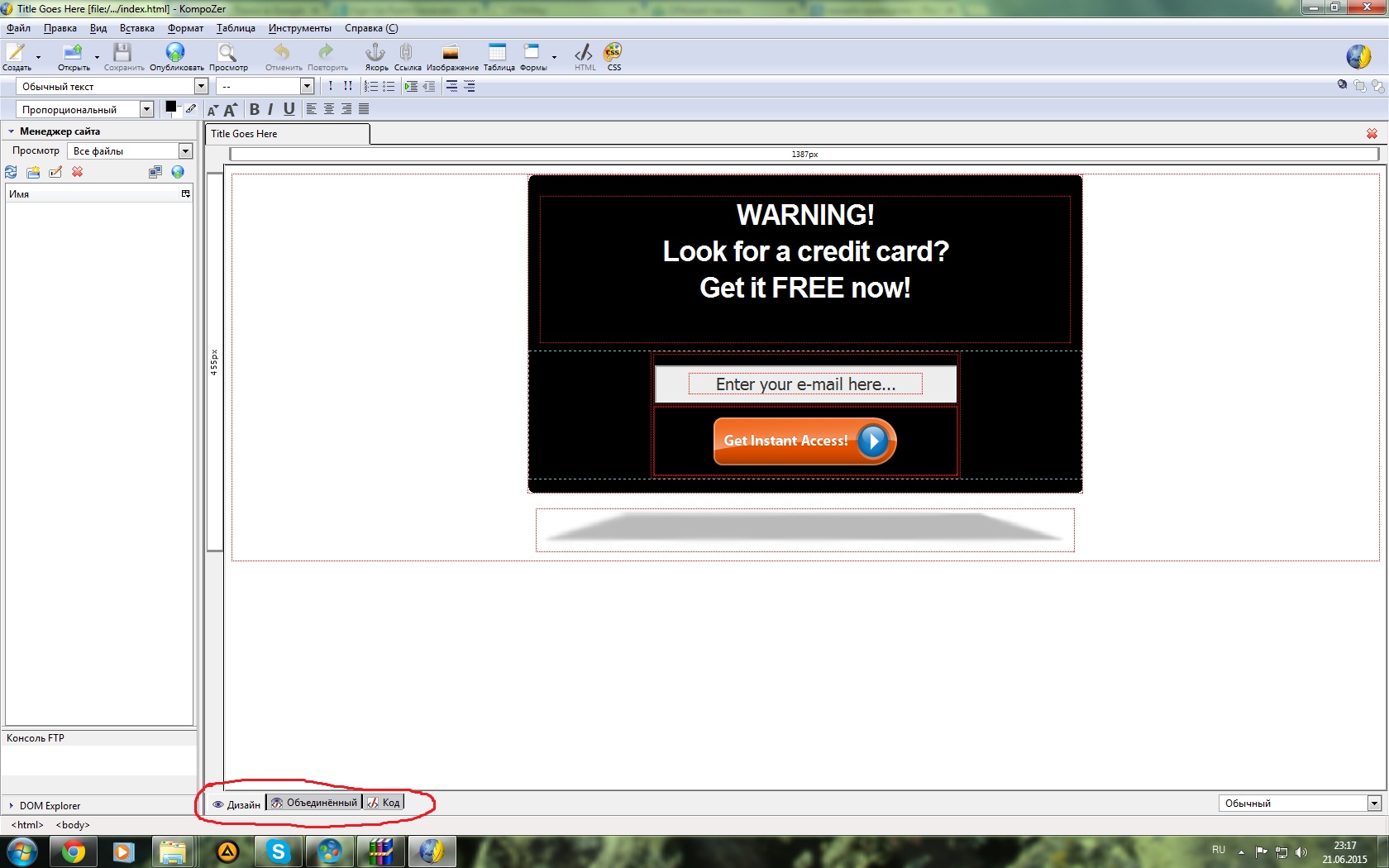
Task: Toggle align left
Action: (311, 109)
